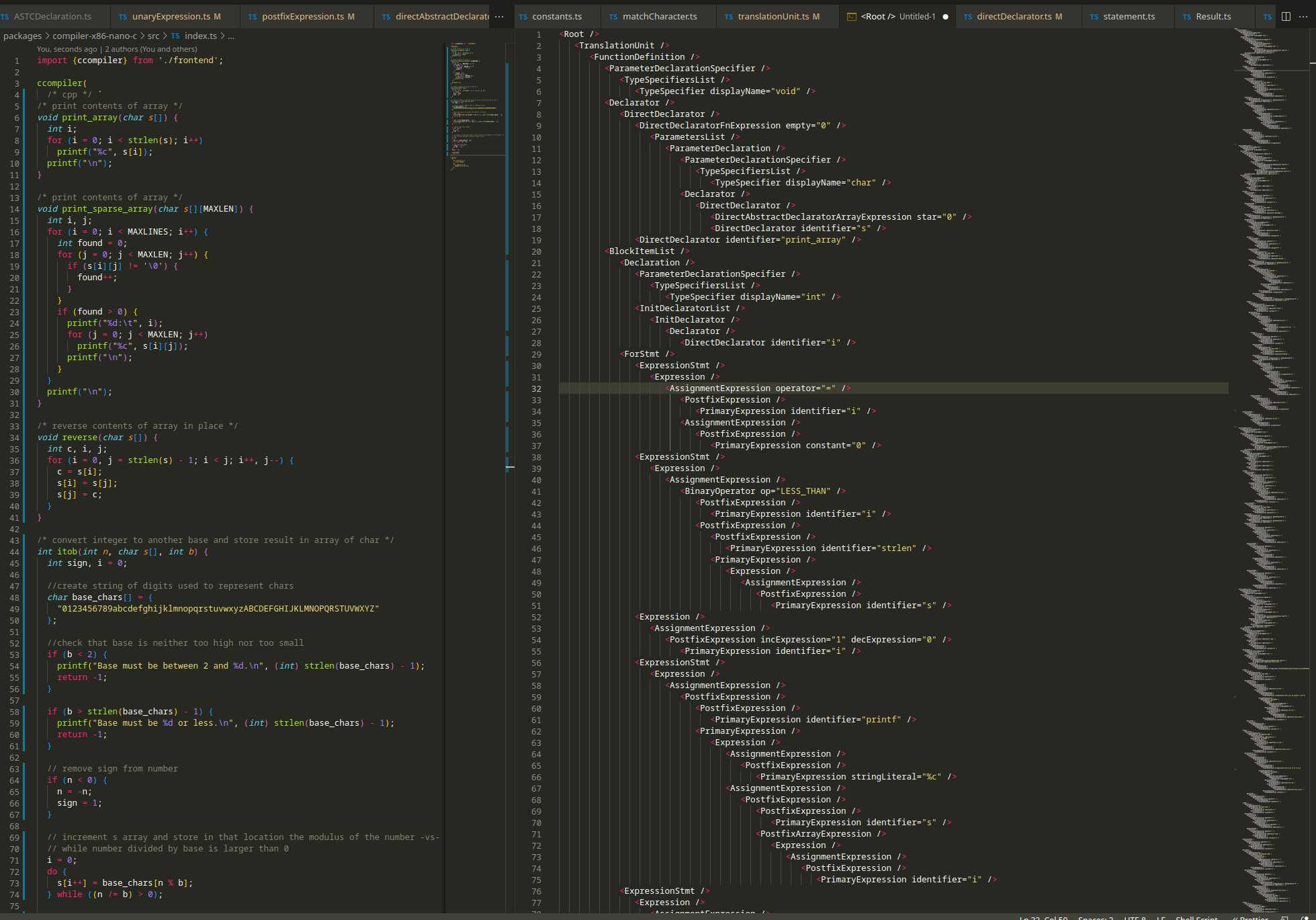1316x920 pixels.
Task: Click DirectDeclarator identifier="print_array" line
Action: [748, 240]
